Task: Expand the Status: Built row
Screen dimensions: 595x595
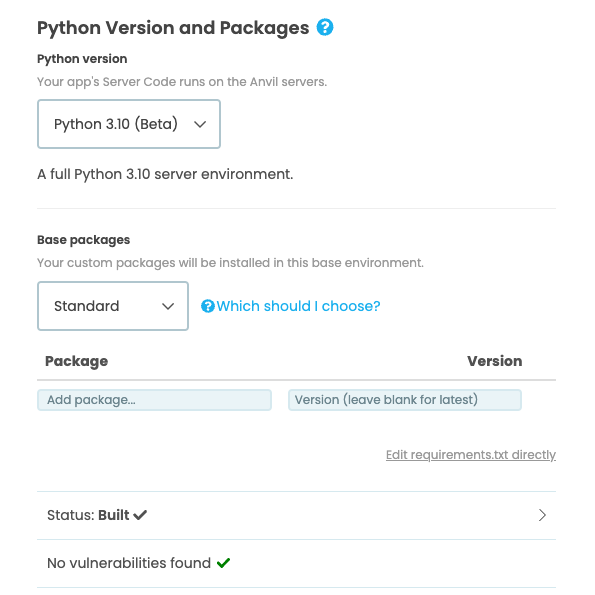Action: pos(296,515)
